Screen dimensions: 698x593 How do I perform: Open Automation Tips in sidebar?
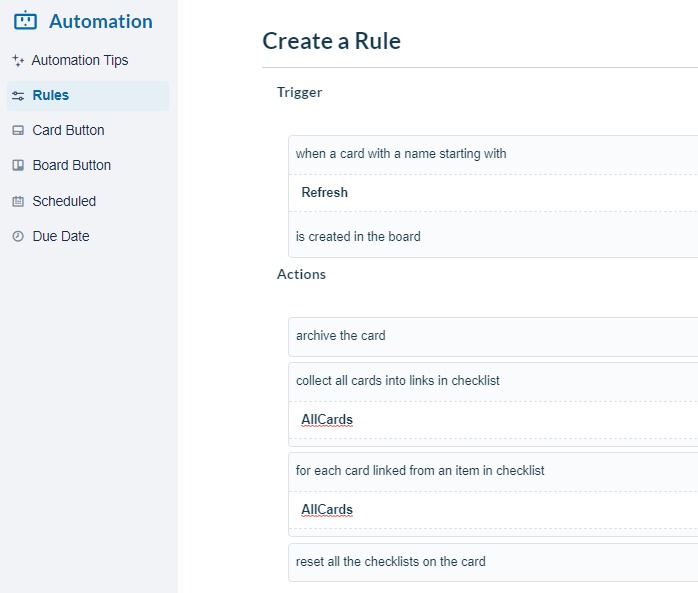point(80,60)
